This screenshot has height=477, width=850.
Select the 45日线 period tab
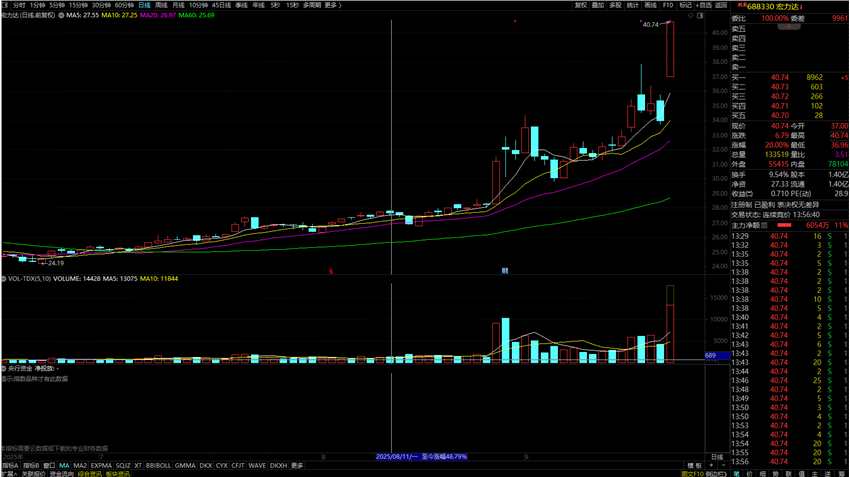pyautogui.click(x=221, y=5)
